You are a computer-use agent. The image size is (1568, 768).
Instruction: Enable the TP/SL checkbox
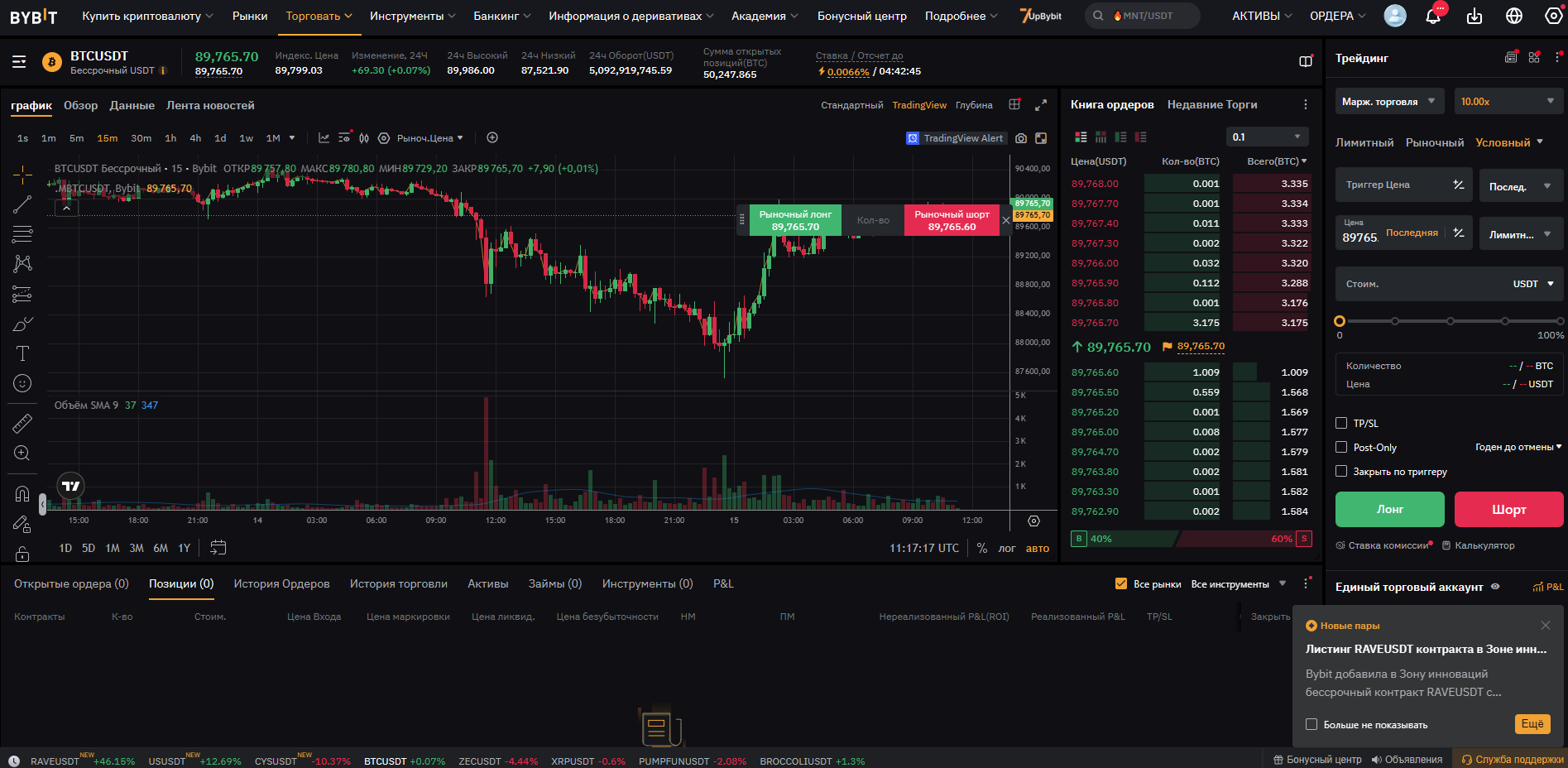[x=1341, y=423]
